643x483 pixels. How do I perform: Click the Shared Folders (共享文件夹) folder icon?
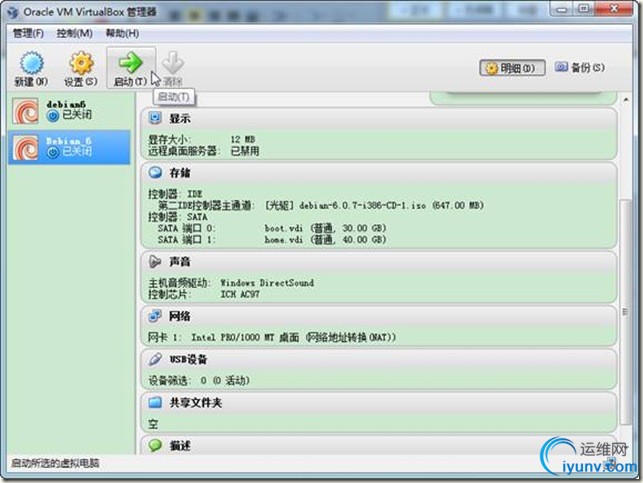tap(155, 402)
